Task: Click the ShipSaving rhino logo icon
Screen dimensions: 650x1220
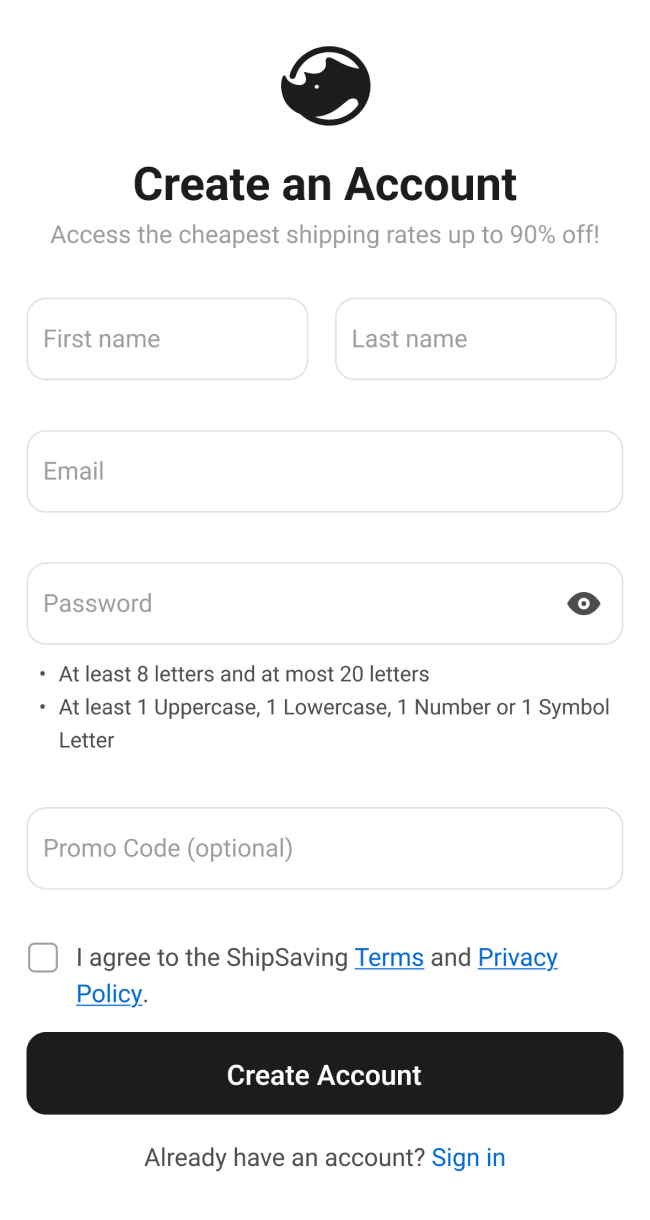Action: [325, 85]
